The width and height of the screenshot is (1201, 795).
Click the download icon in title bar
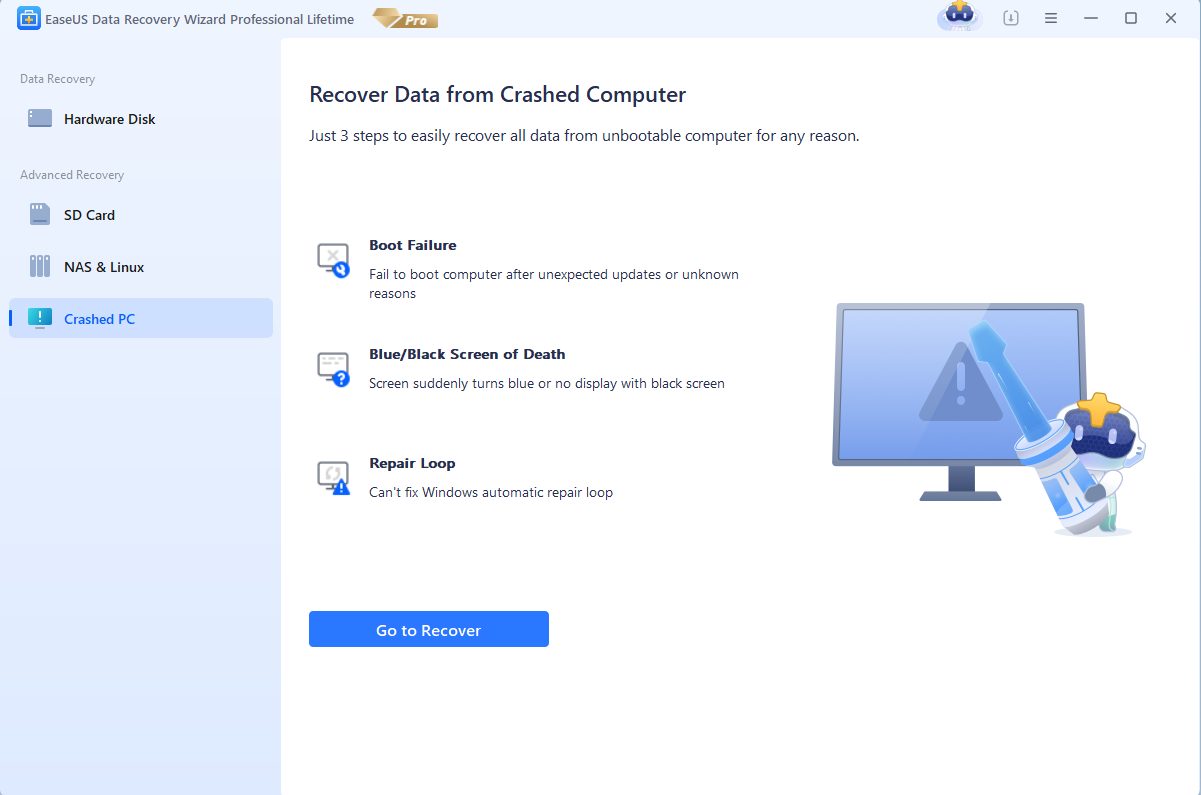[1011, 19]
